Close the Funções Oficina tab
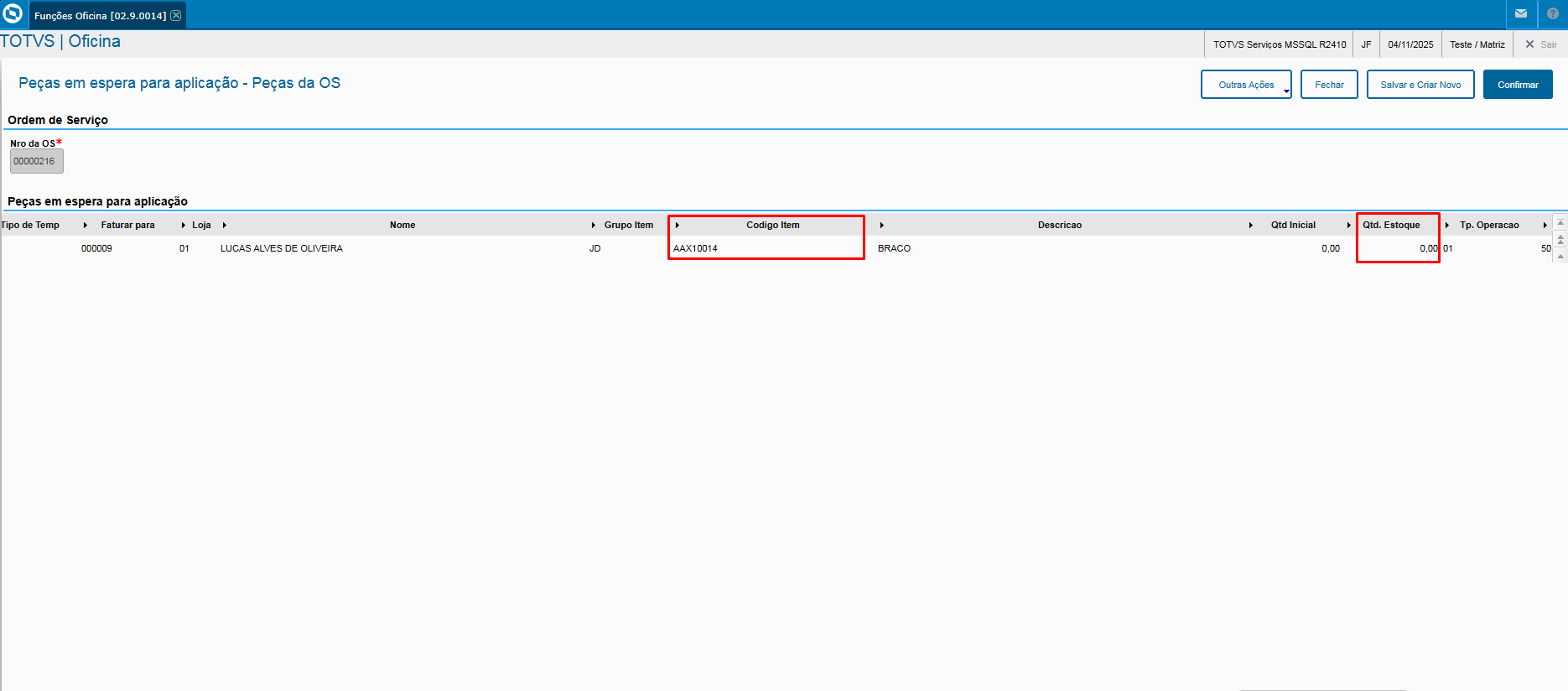Viewport: 1568px width, 691px height. (x=176, y=16)
